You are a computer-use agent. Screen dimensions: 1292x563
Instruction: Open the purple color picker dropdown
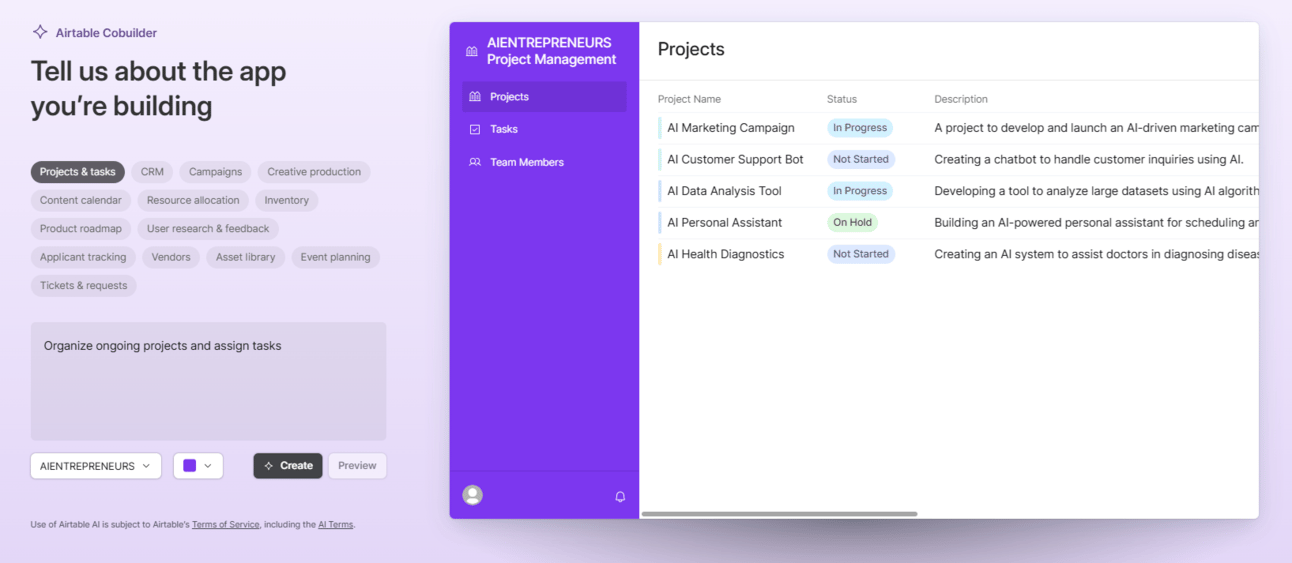198,466
